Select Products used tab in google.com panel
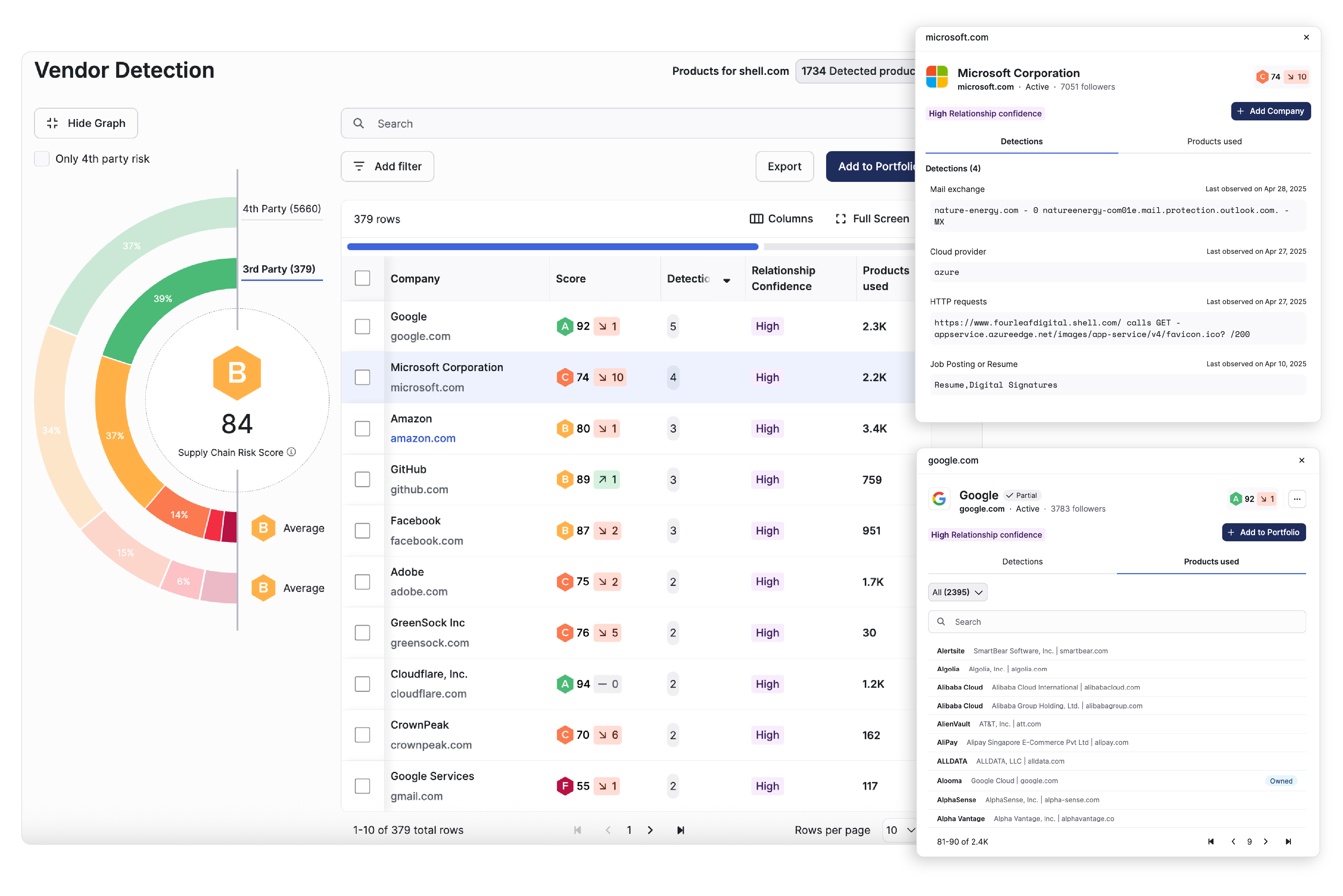Image resolution: width=1343 pixels, height=896 pixels. tap(1211, 562)
